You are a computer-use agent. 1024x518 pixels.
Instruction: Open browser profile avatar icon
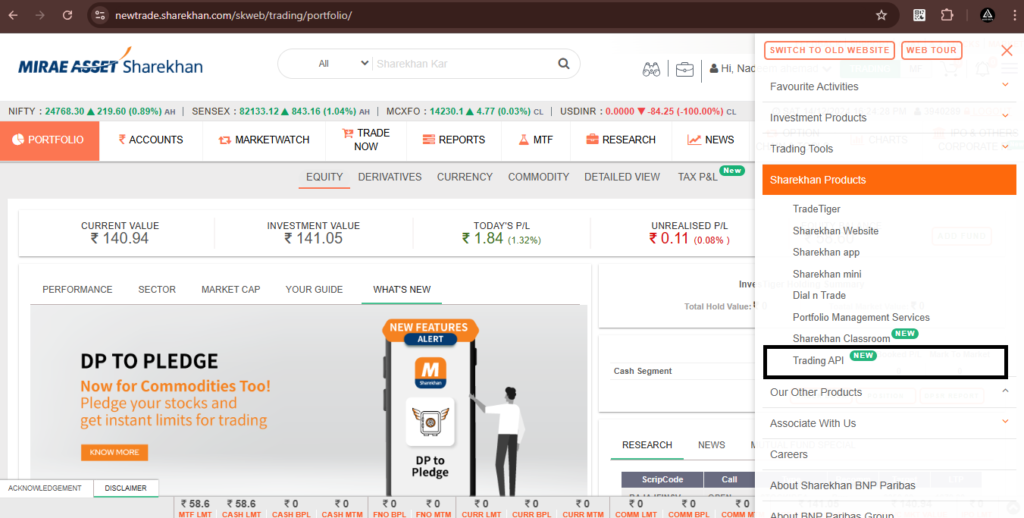click(987, 15)
